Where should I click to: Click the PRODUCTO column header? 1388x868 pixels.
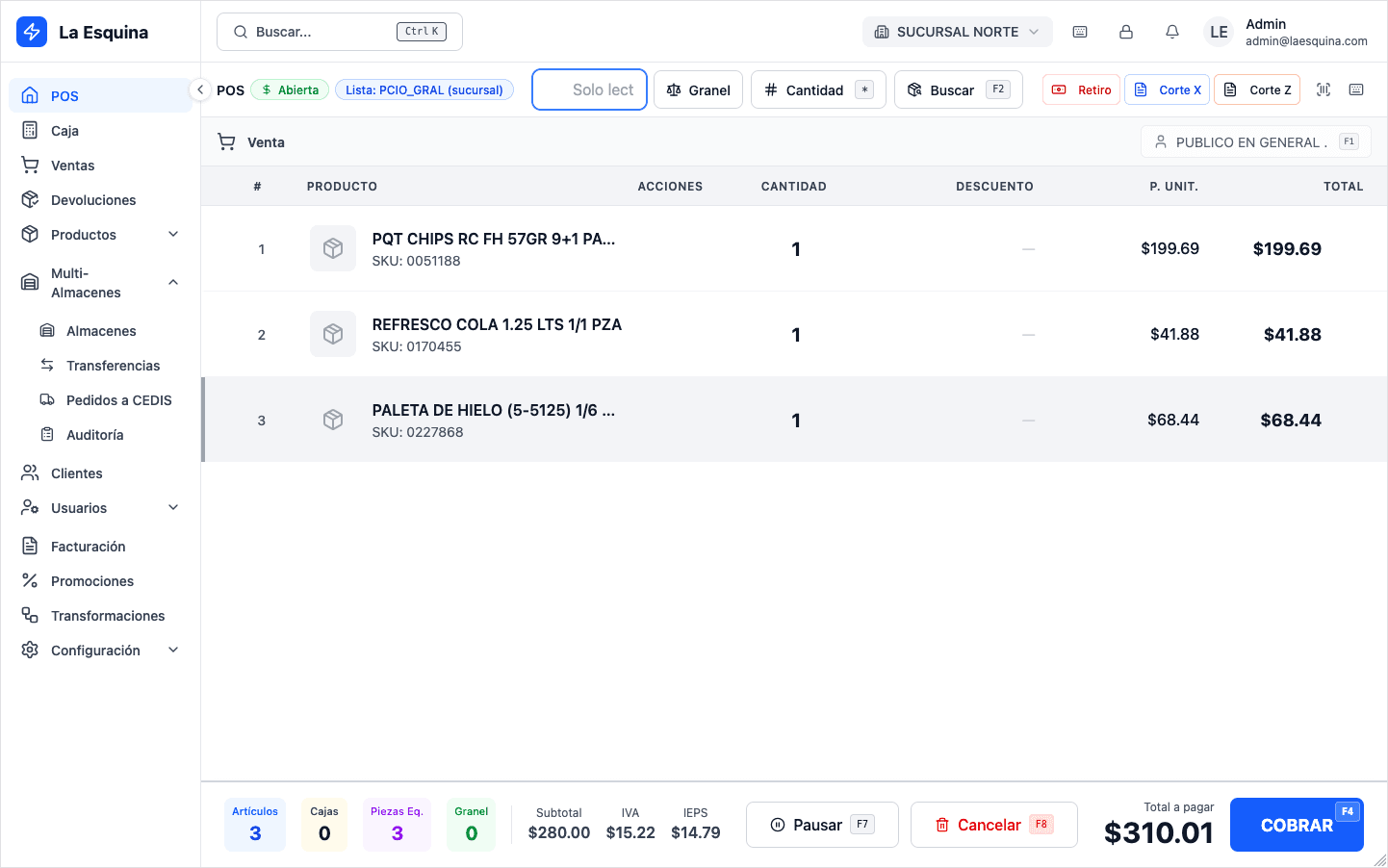[342, 186]
